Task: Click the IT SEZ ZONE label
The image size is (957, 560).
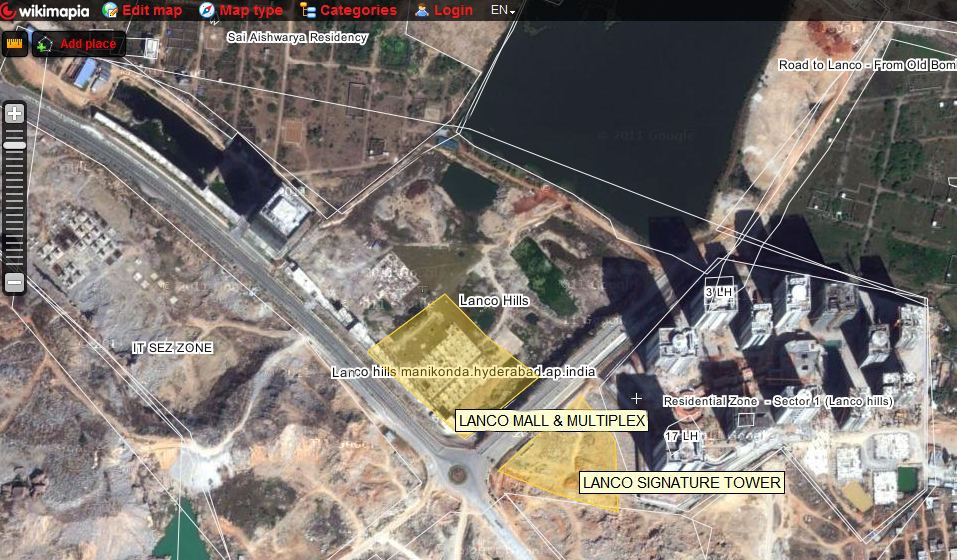Action: [172, 348]
